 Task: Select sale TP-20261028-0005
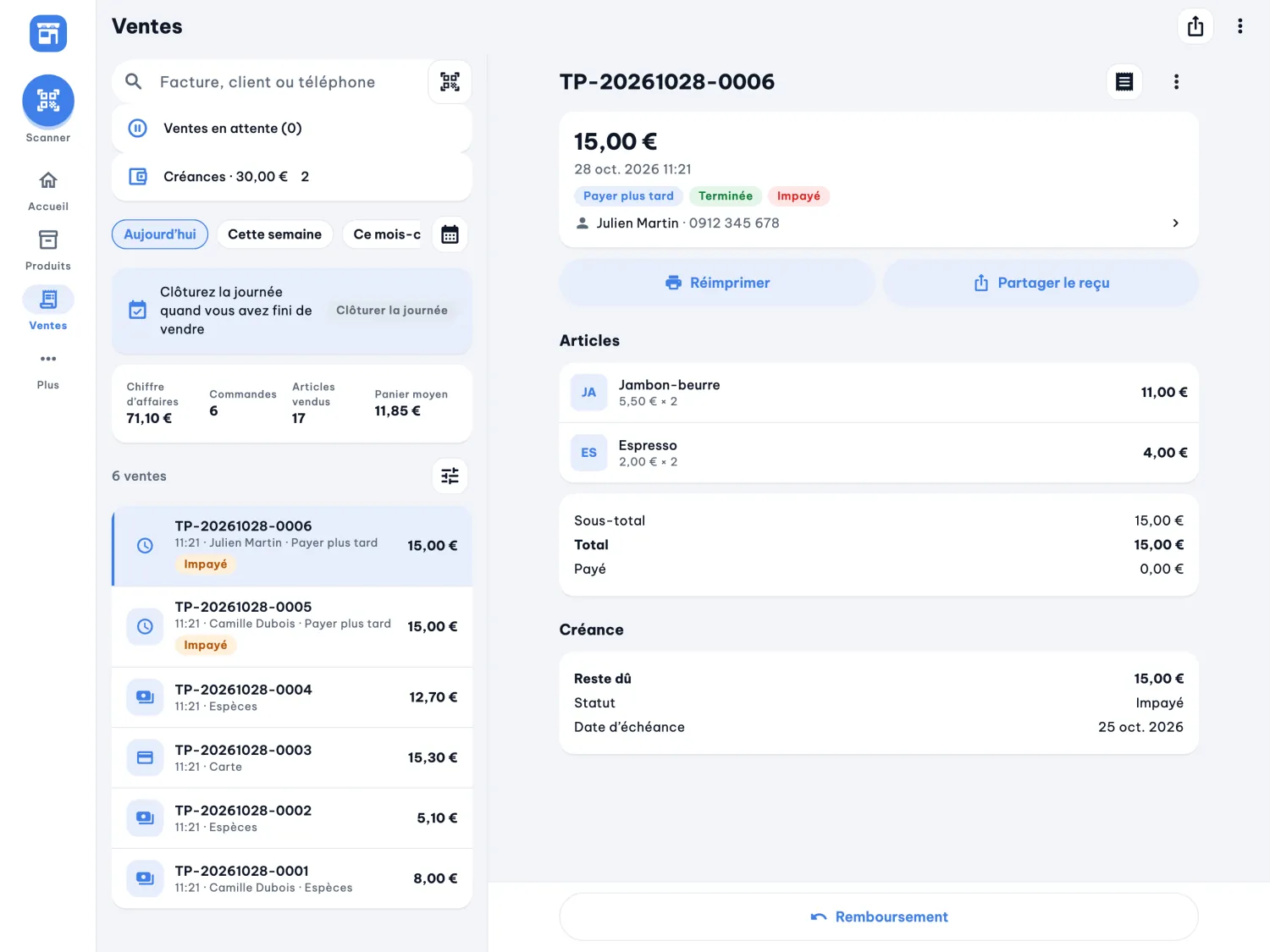pos(291,627)
